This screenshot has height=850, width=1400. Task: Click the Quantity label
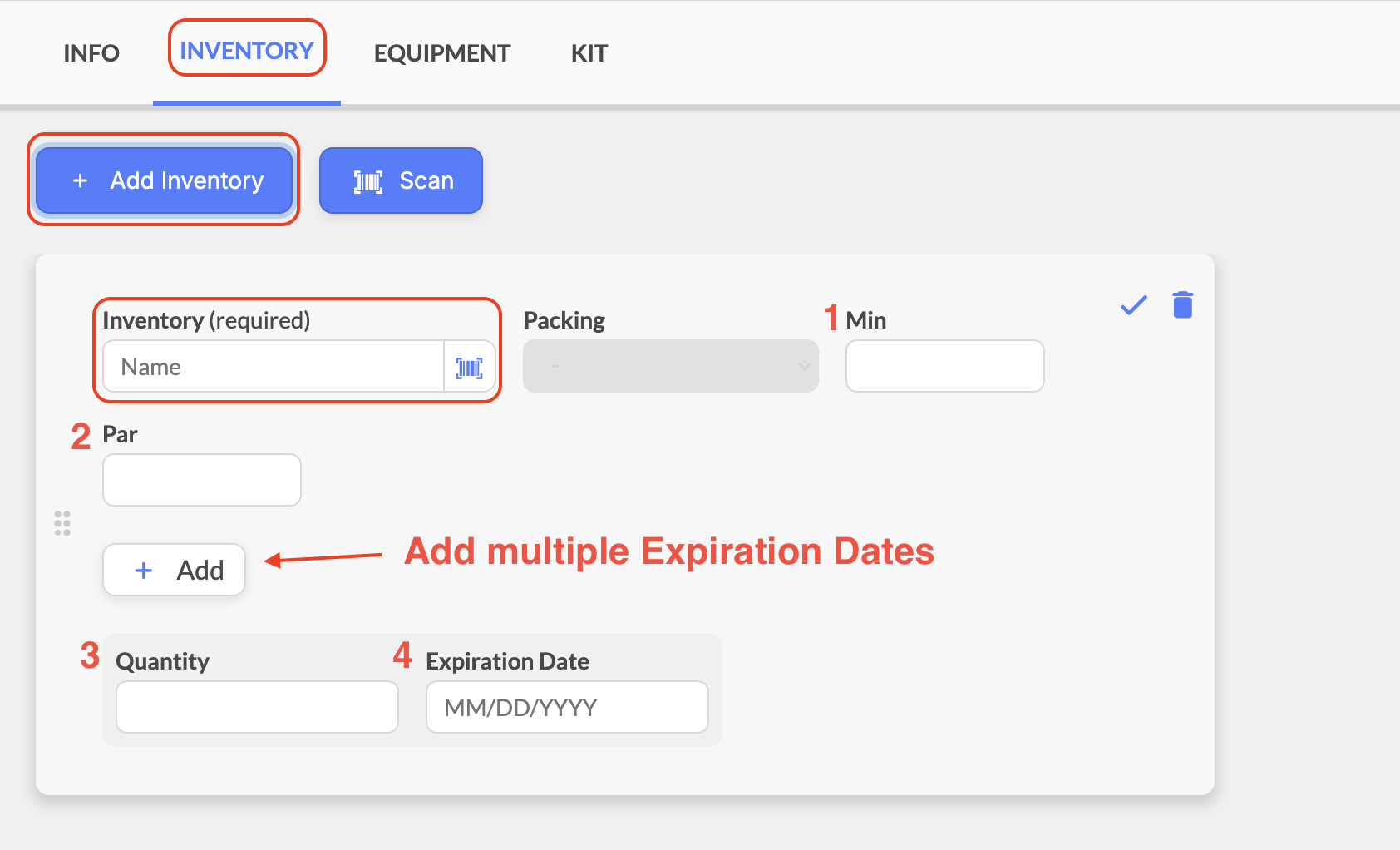tap(163, 661)
